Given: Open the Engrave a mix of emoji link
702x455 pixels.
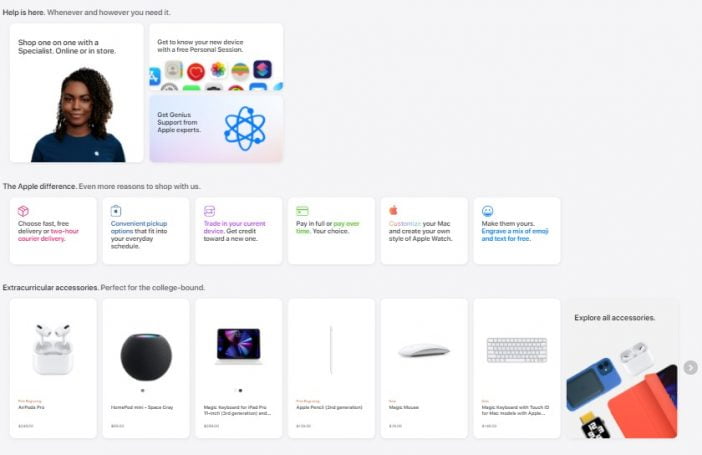Looking at the screenshot, I should pyautogui.click(x=515, y=235).
